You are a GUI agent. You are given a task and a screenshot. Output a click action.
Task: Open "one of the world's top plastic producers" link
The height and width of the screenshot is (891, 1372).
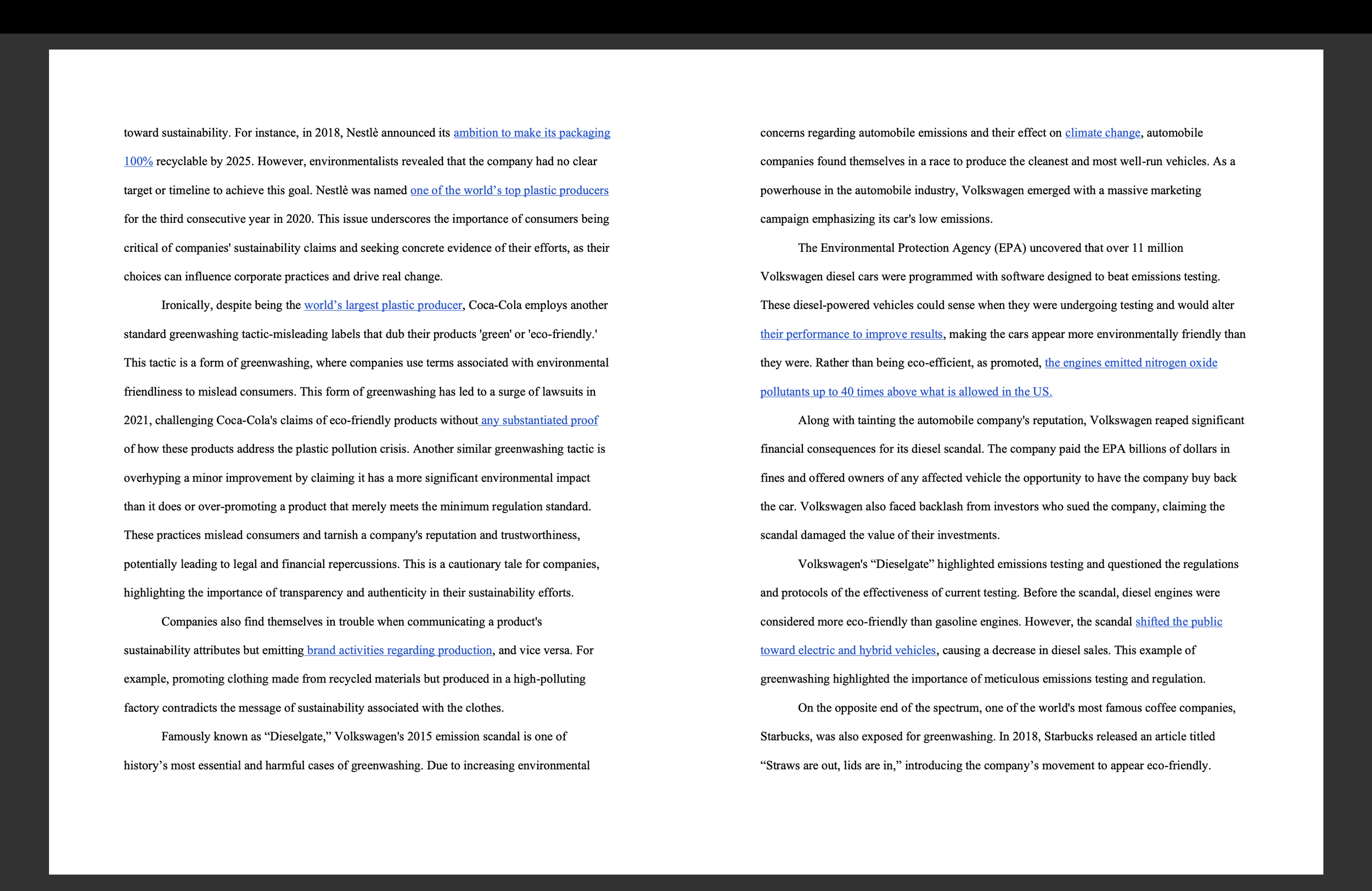(509, 190)
